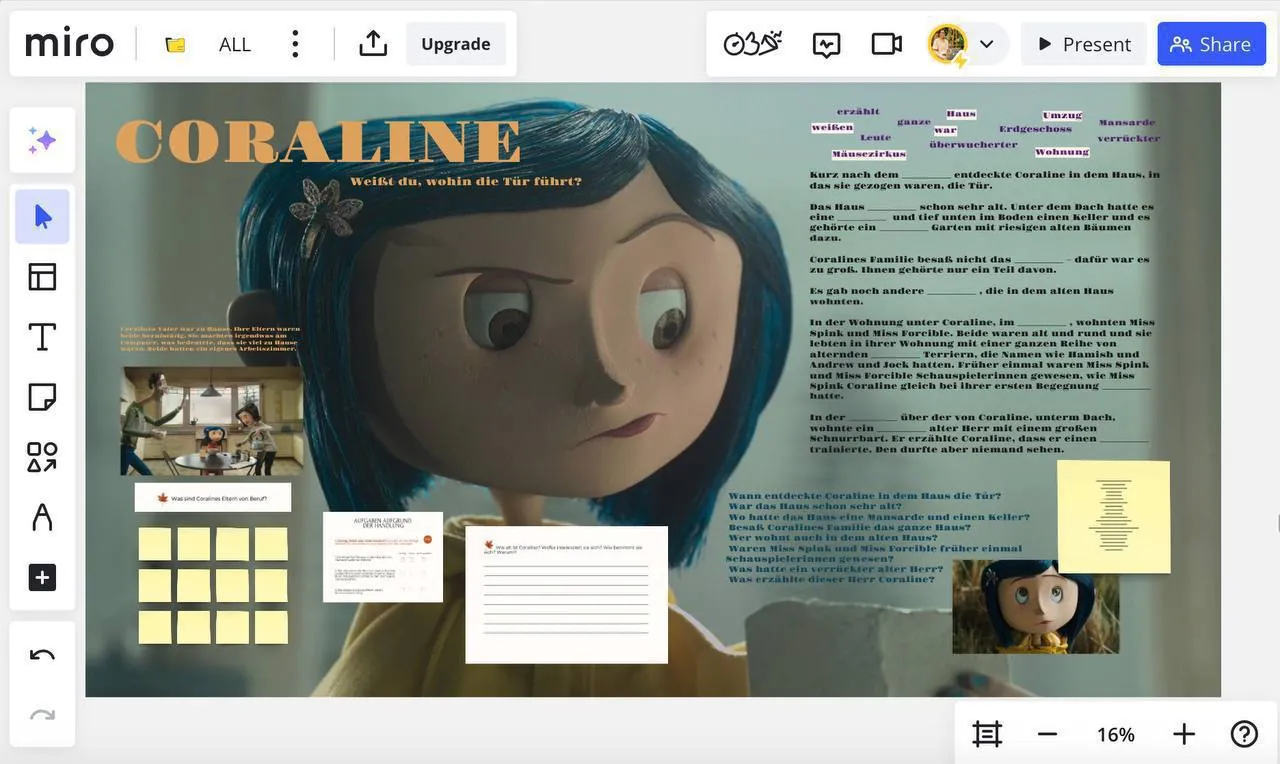Open the Miro AI sparkle tool
Screen dimensions: 1280x764
pyautogui.click(x=42, y=141)
